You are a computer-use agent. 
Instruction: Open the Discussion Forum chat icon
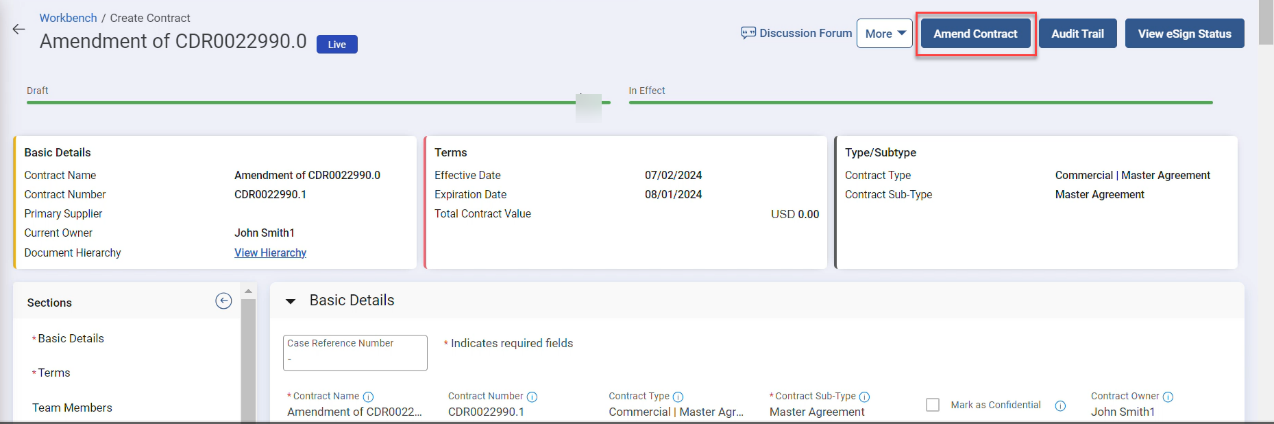click(748, 33)
